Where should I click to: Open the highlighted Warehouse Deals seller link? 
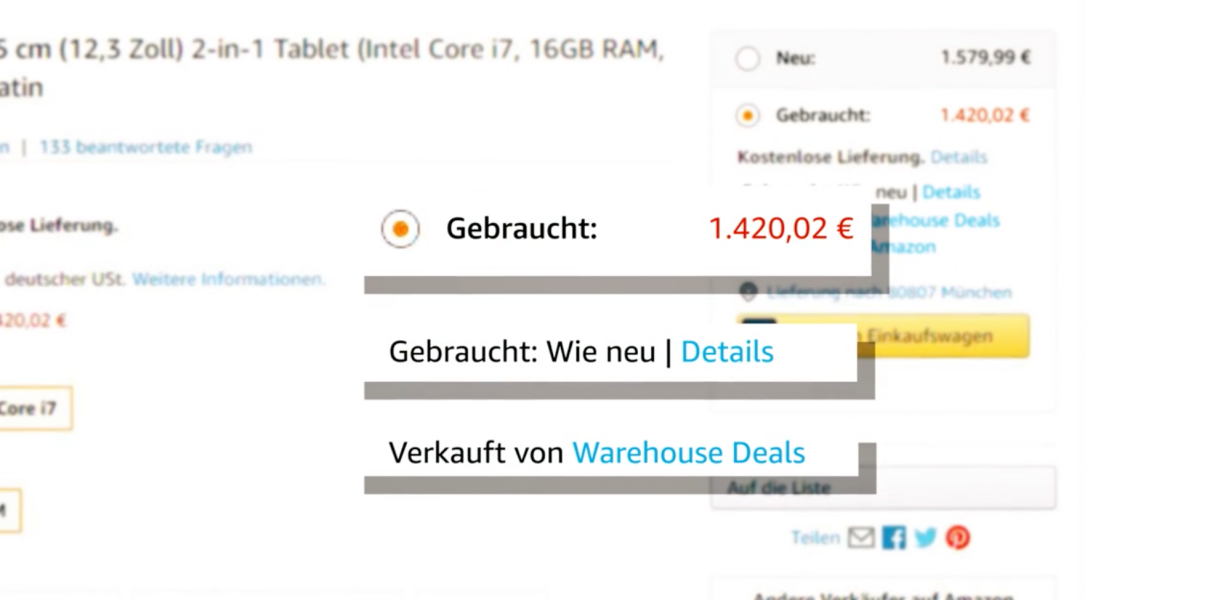pyautogui.click(x=688, y=452)
